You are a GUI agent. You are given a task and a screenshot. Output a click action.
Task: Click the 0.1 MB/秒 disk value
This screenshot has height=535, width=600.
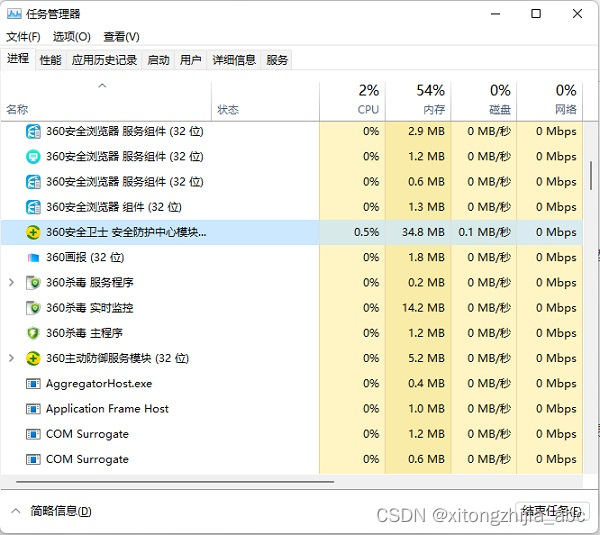coord(484,232)
